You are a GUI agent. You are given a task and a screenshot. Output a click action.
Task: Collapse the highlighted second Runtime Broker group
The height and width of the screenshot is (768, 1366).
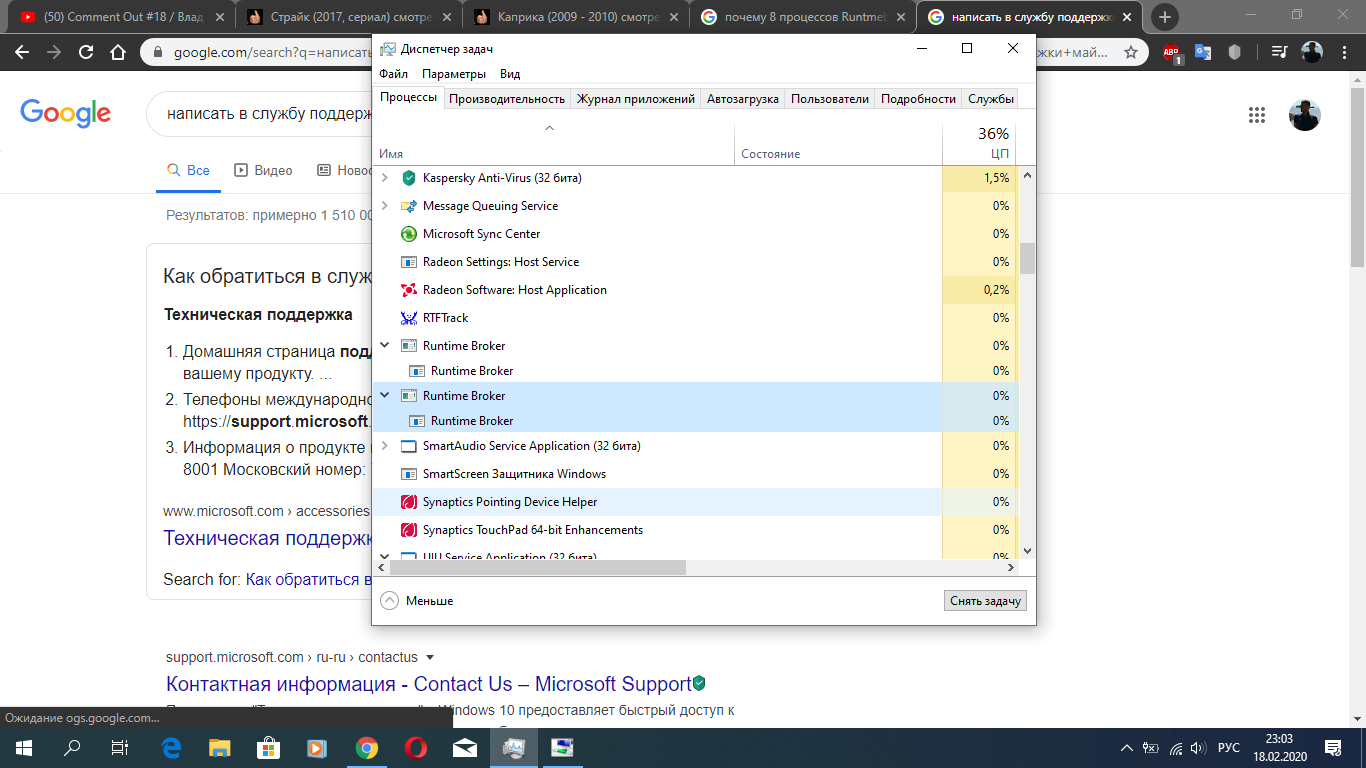385,395
